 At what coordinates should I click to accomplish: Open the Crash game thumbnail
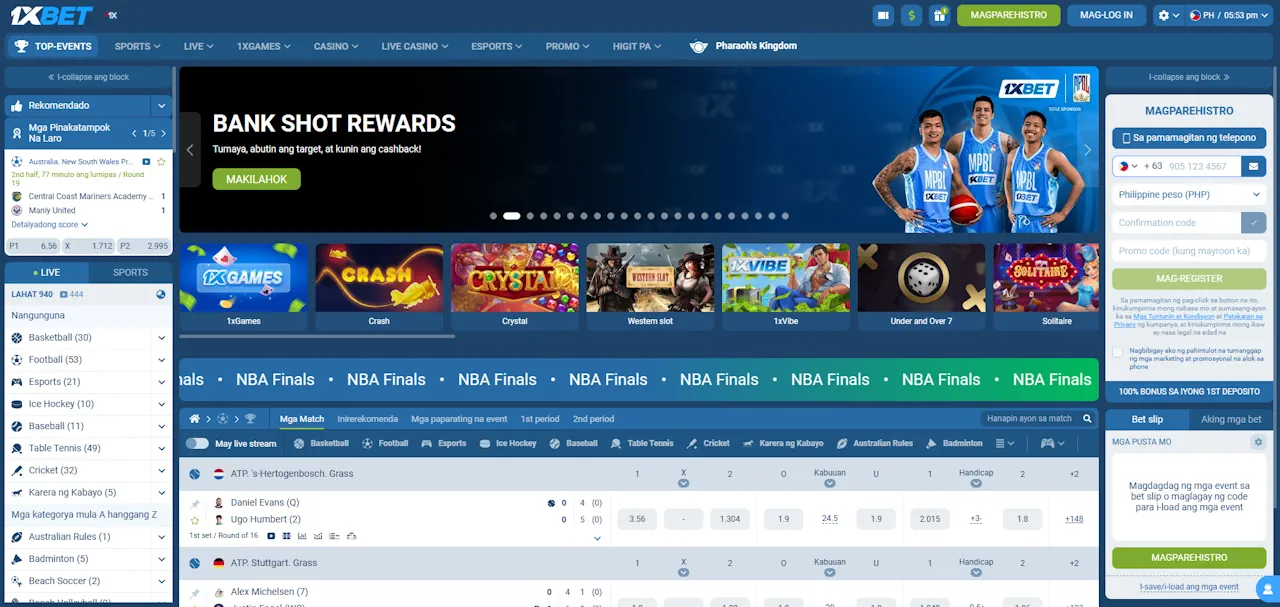(379, 286)
